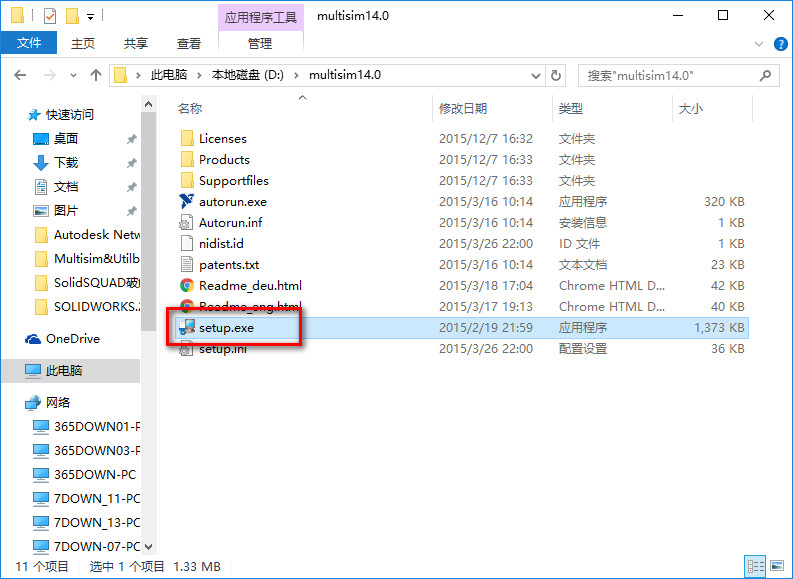Open the recent locations dropdown arrow
Screen dimensions: 793x579
click(73, 75)
